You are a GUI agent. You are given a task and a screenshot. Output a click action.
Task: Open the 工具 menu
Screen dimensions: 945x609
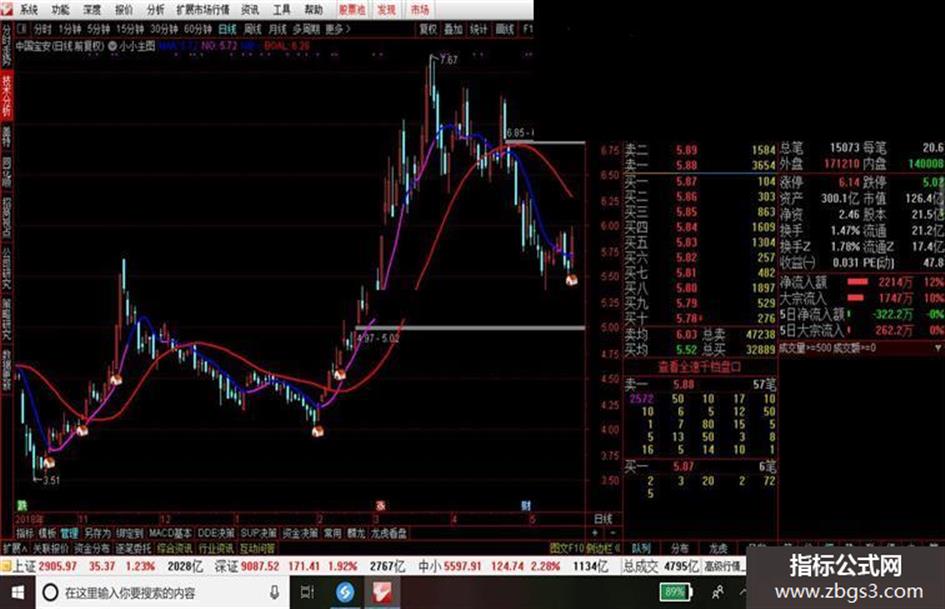tap(281, 10)
